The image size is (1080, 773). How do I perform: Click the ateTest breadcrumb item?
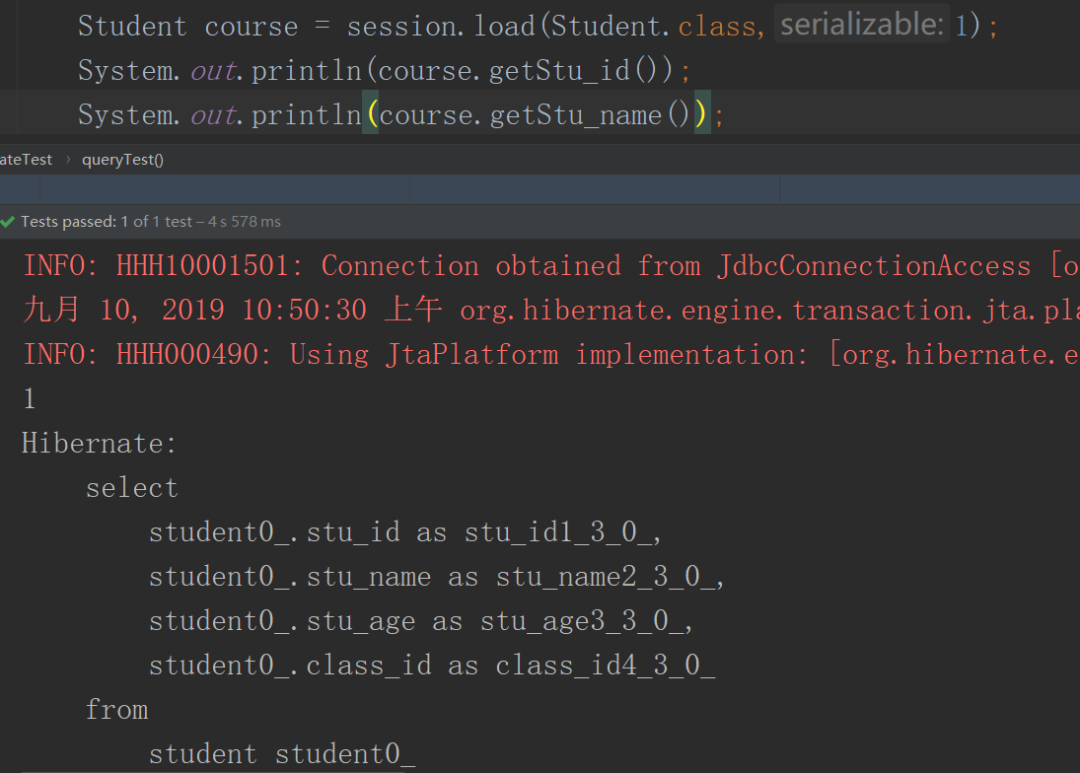click(x=25, y=160)
